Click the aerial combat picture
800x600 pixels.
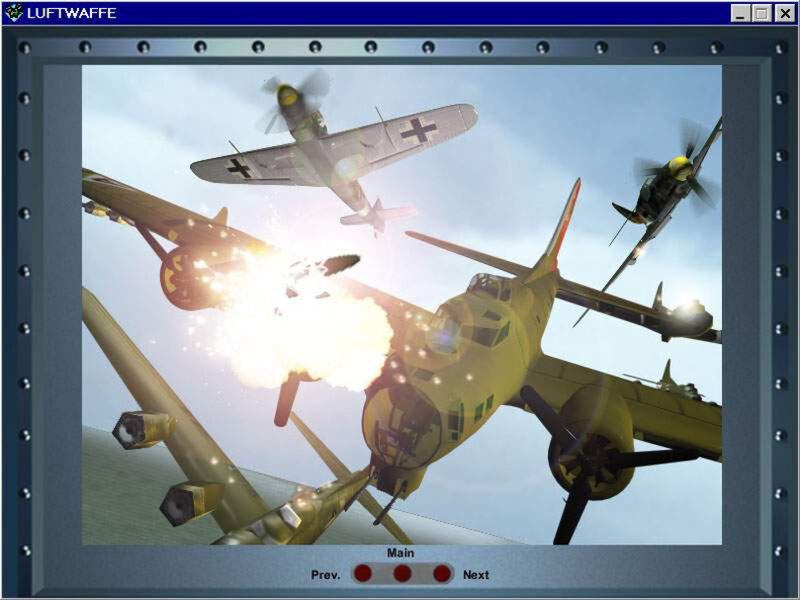coord(402,305)
